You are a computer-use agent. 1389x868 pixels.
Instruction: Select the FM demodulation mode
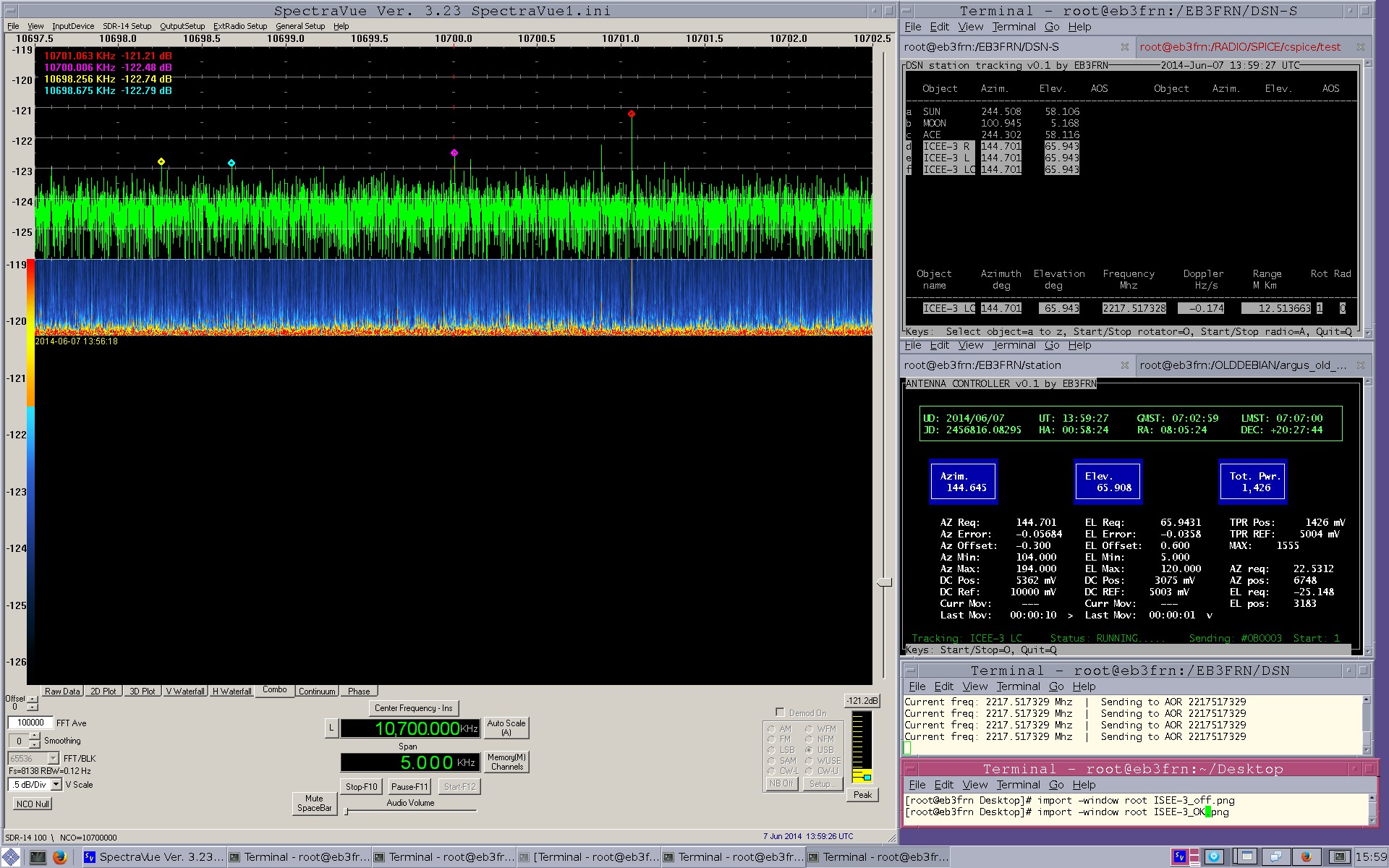tap(771, 739)
